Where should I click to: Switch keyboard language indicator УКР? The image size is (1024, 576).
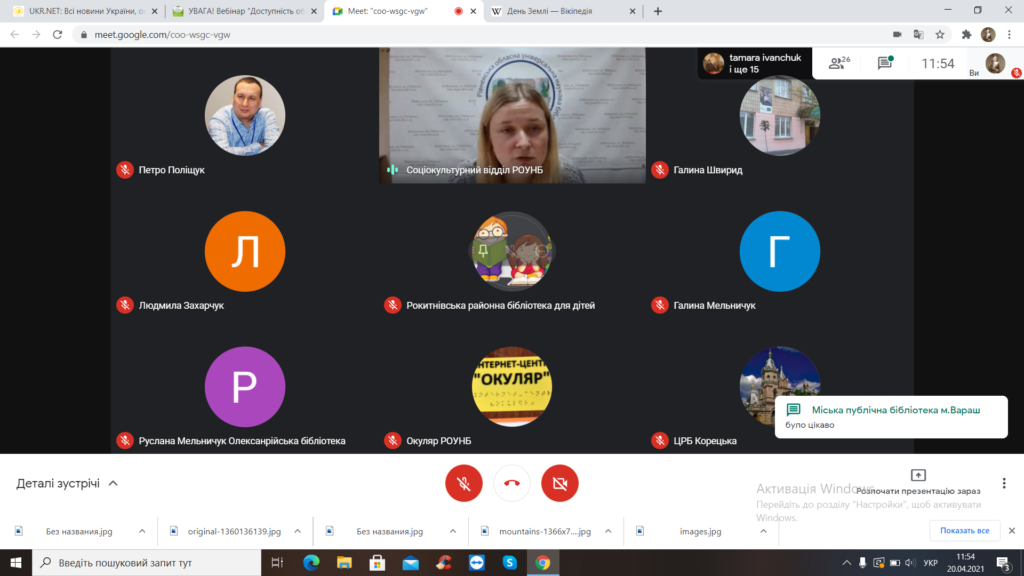point(930,564)
